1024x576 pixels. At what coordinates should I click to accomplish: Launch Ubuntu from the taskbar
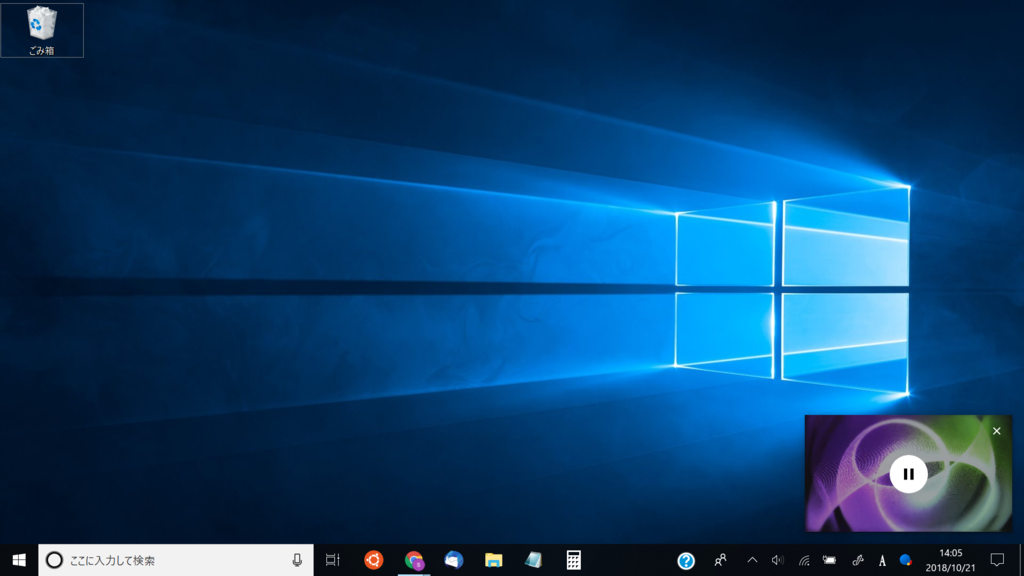[374, 560]
